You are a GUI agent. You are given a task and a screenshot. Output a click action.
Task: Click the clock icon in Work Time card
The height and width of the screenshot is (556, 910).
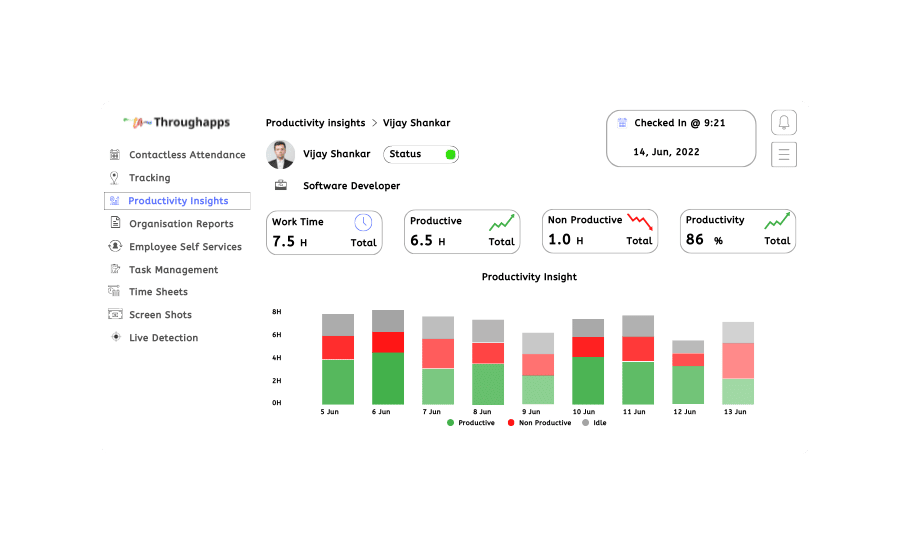pyautogui.click(x=363, y=222)
